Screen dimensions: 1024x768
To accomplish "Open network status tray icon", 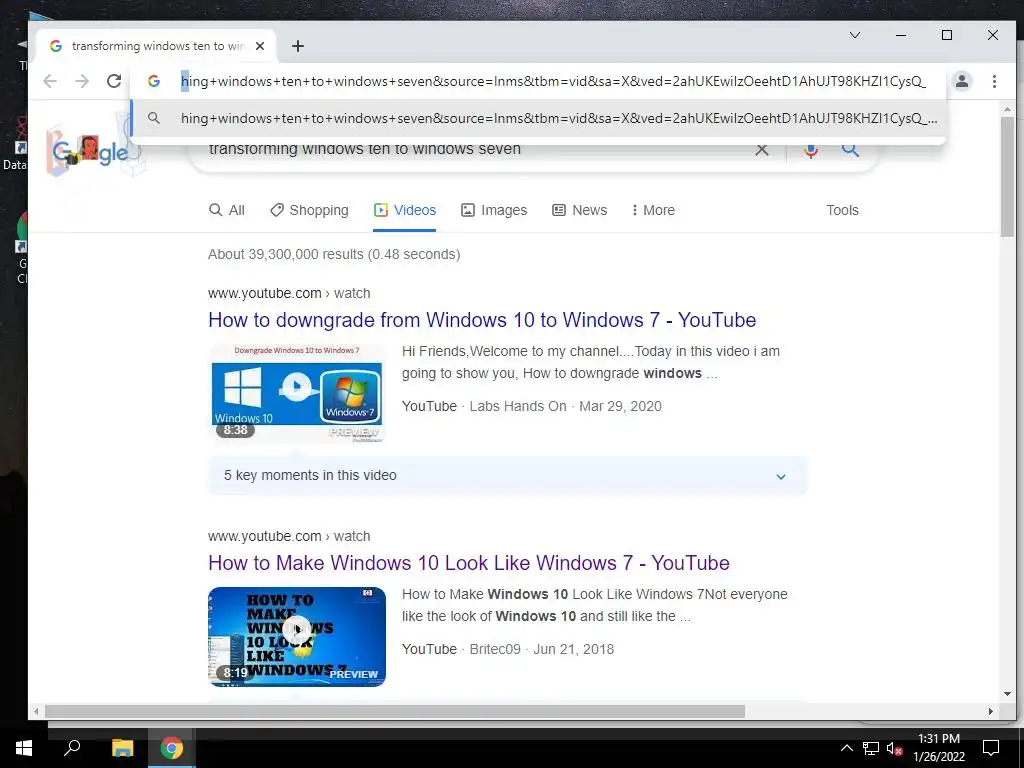I will pos(871,748).
